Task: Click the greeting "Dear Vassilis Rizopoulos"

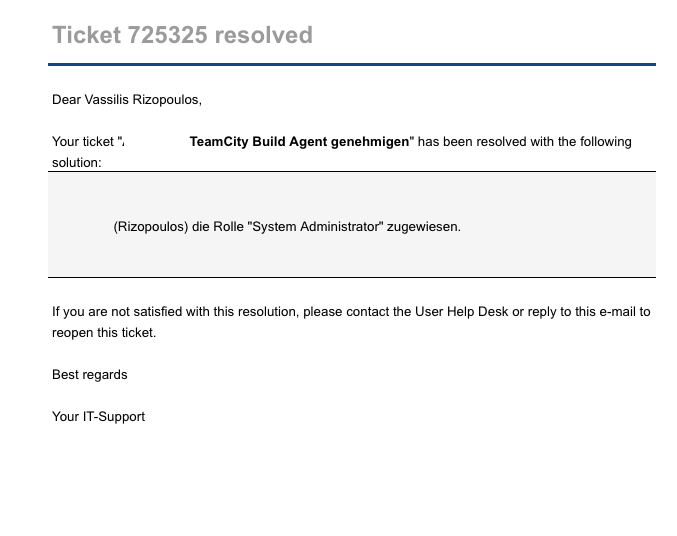Action: (x=127, y=100)
